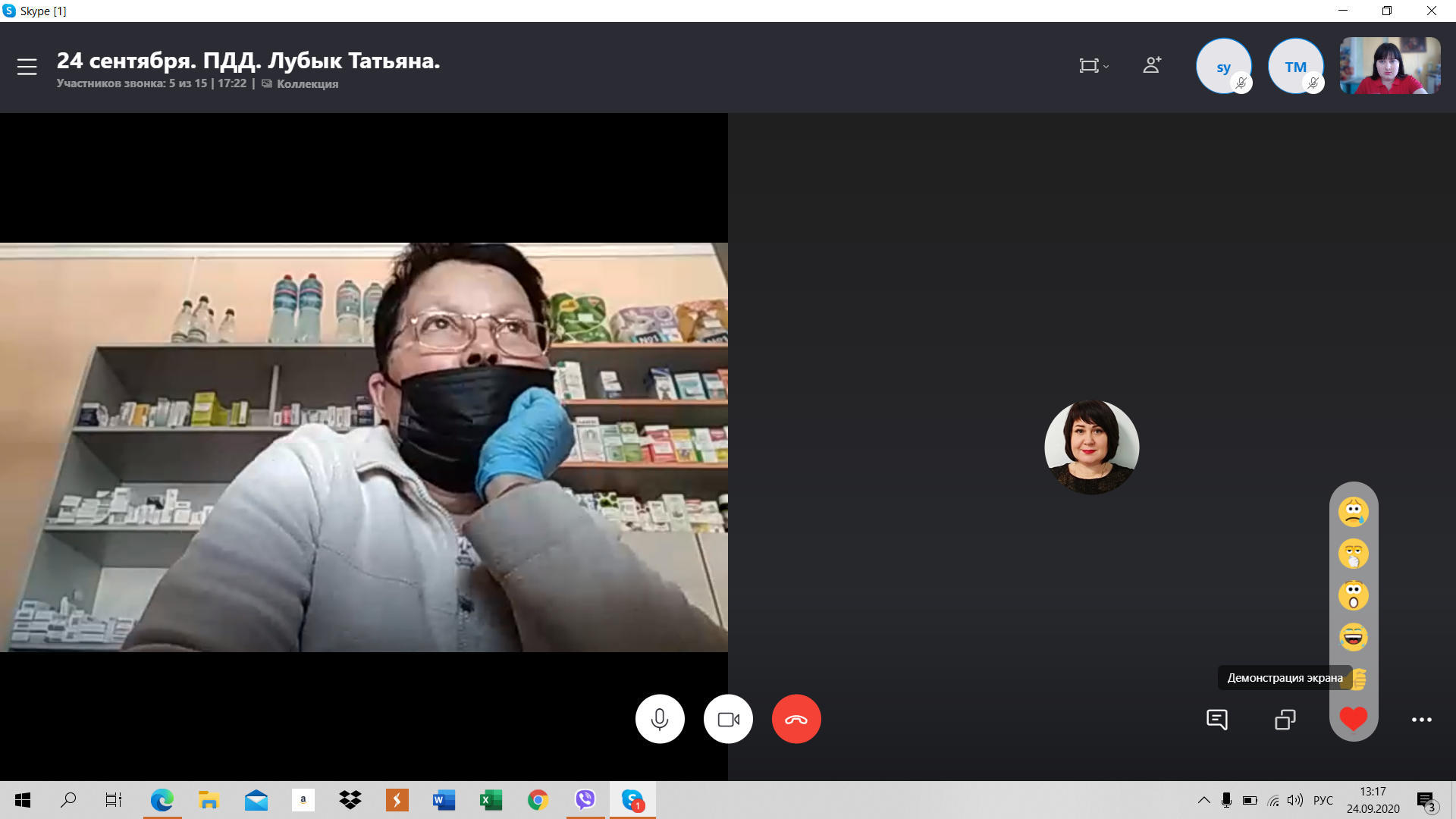Show hidden system tray icons
This screenshot has height=819, width=1456.
(x=1203, y=800)
